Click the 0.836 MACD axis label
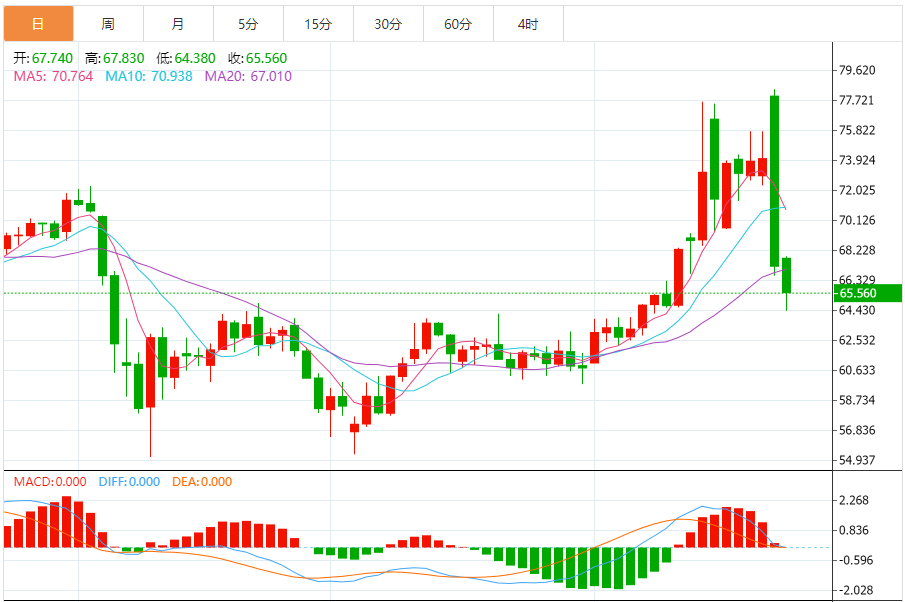Screen dimensions: 905x602 pyautogui.click(x=854, y=530)
